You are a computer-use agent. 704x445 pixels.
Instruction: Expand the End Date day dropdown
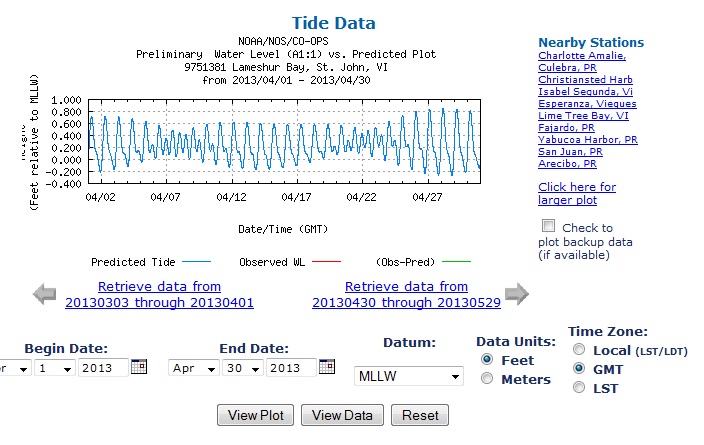(x=239, y=368)
